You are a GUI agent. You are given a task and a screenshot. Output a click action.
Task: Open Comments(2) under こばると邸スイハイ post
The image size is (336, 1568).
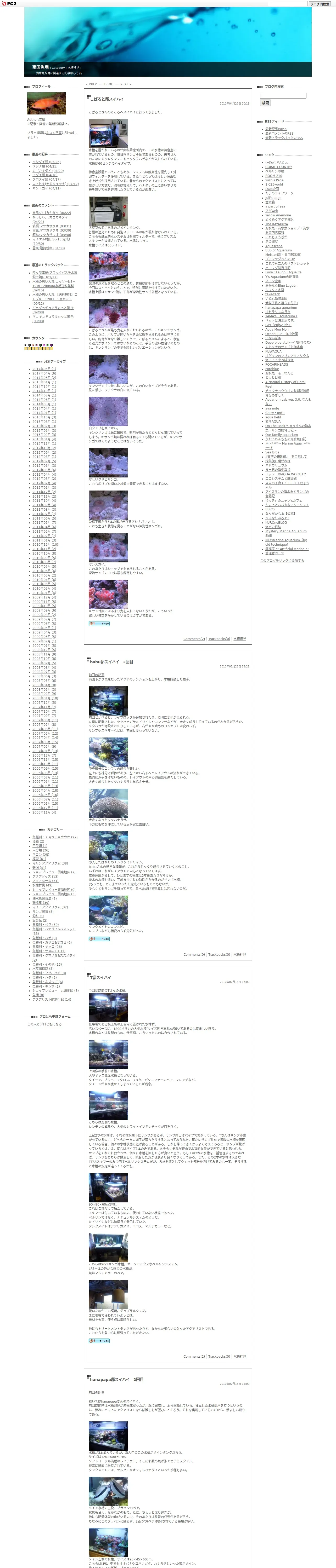(x=194, y=639)
